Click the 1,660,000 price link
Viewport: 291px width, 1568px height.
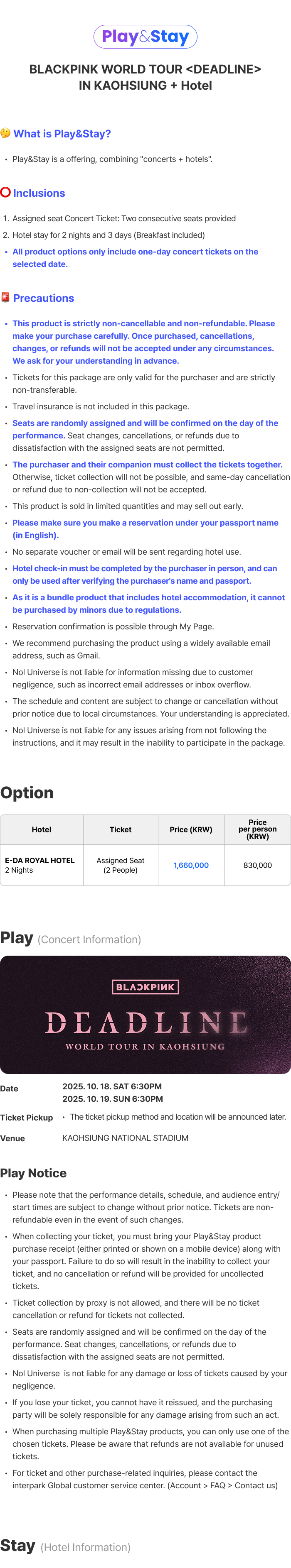coord(191,865)
